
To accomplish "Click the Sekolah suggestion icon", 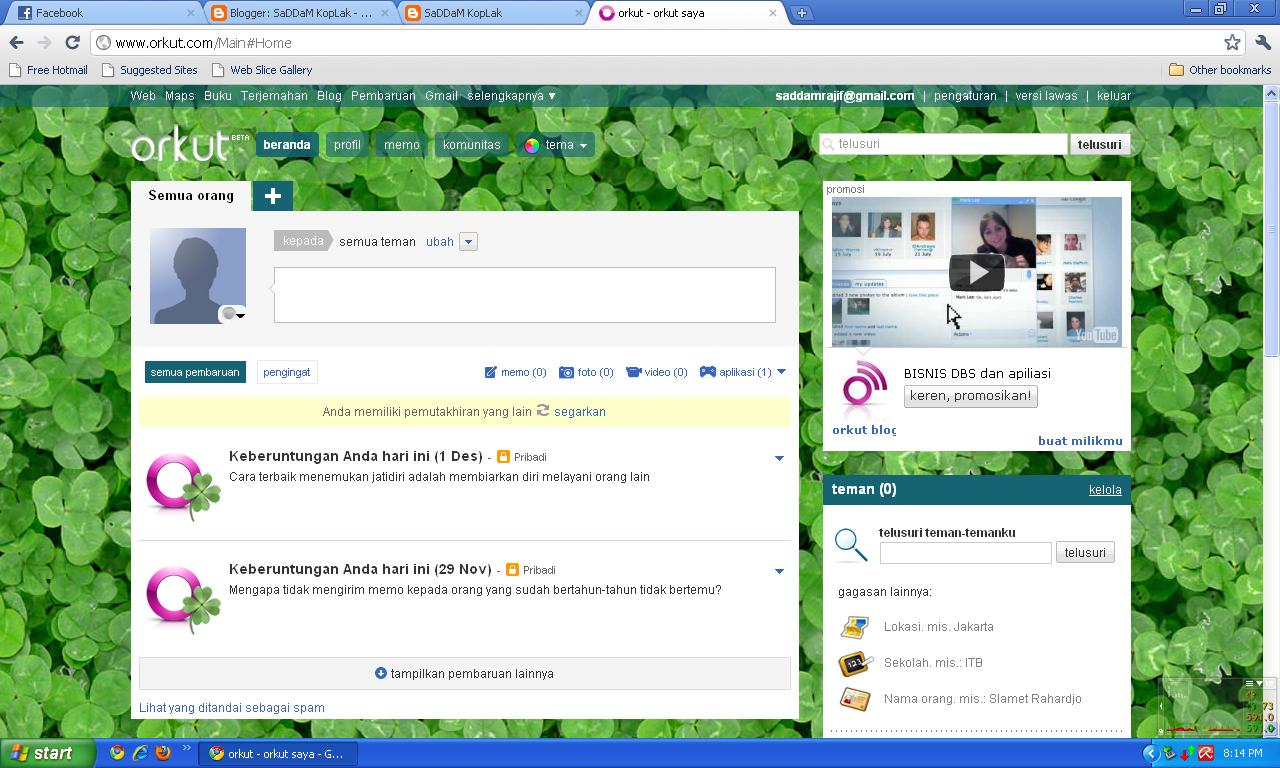I will click(x=855, y=663).
